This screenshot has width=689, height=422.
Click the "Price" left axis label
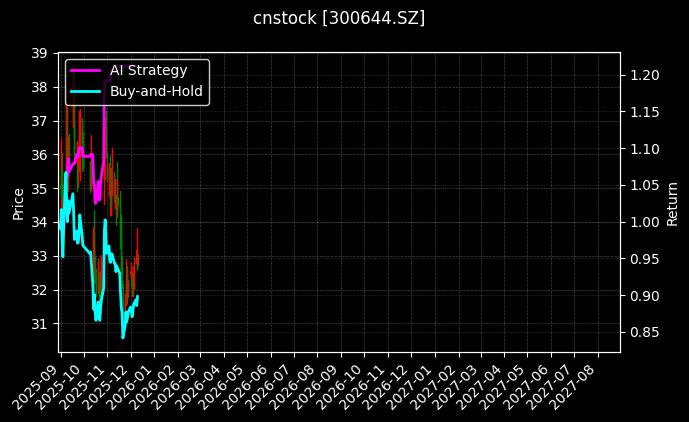pos(18,204)
